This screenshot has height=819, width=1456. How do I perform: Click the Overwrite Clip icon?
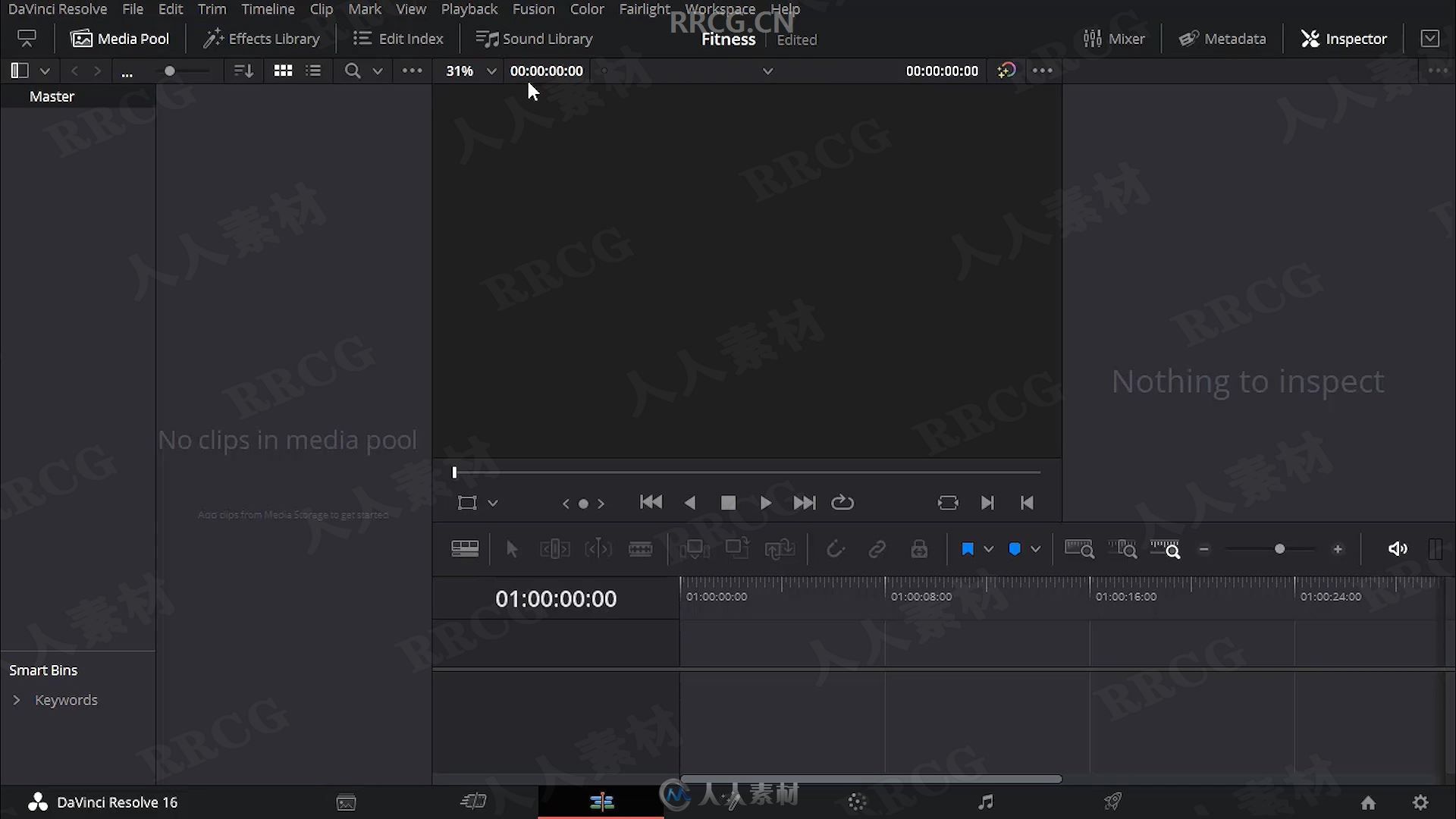pos(737,548)
